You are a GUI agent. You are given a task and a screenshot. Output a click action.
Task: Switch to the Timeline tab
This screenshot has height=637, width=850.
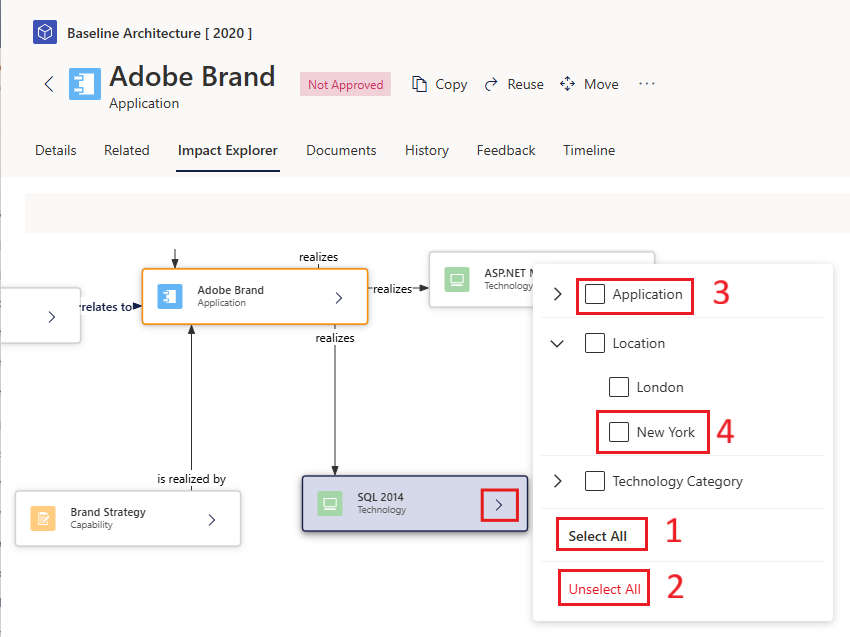[589, 150]
